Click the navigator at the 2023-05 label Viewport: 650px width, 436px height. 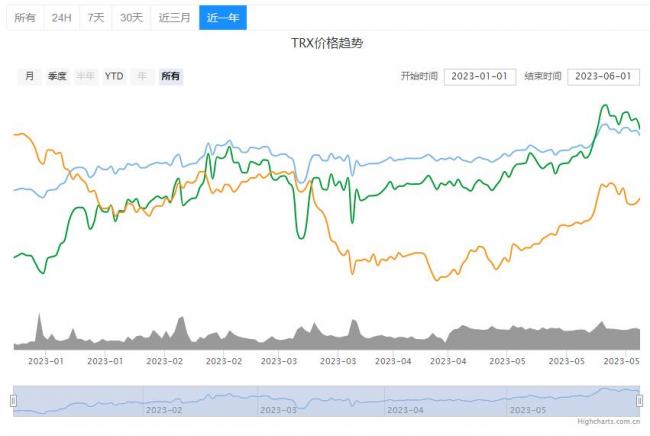pyautogui.click(x=526, y=410)
